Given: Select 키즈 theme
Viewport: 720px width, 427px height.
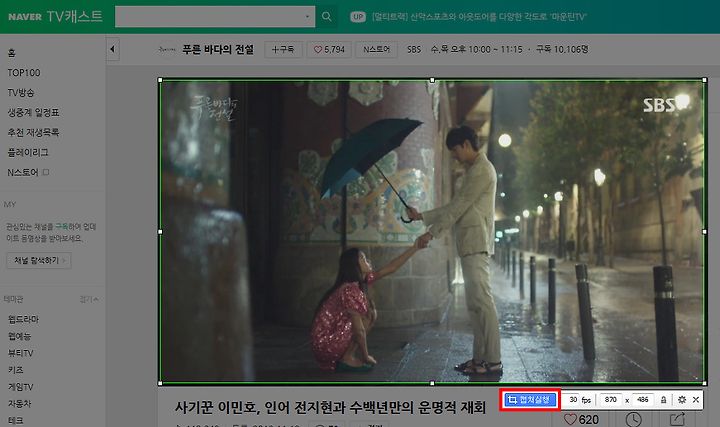Looking at the screenshot, I should click(x=15, y=370).
